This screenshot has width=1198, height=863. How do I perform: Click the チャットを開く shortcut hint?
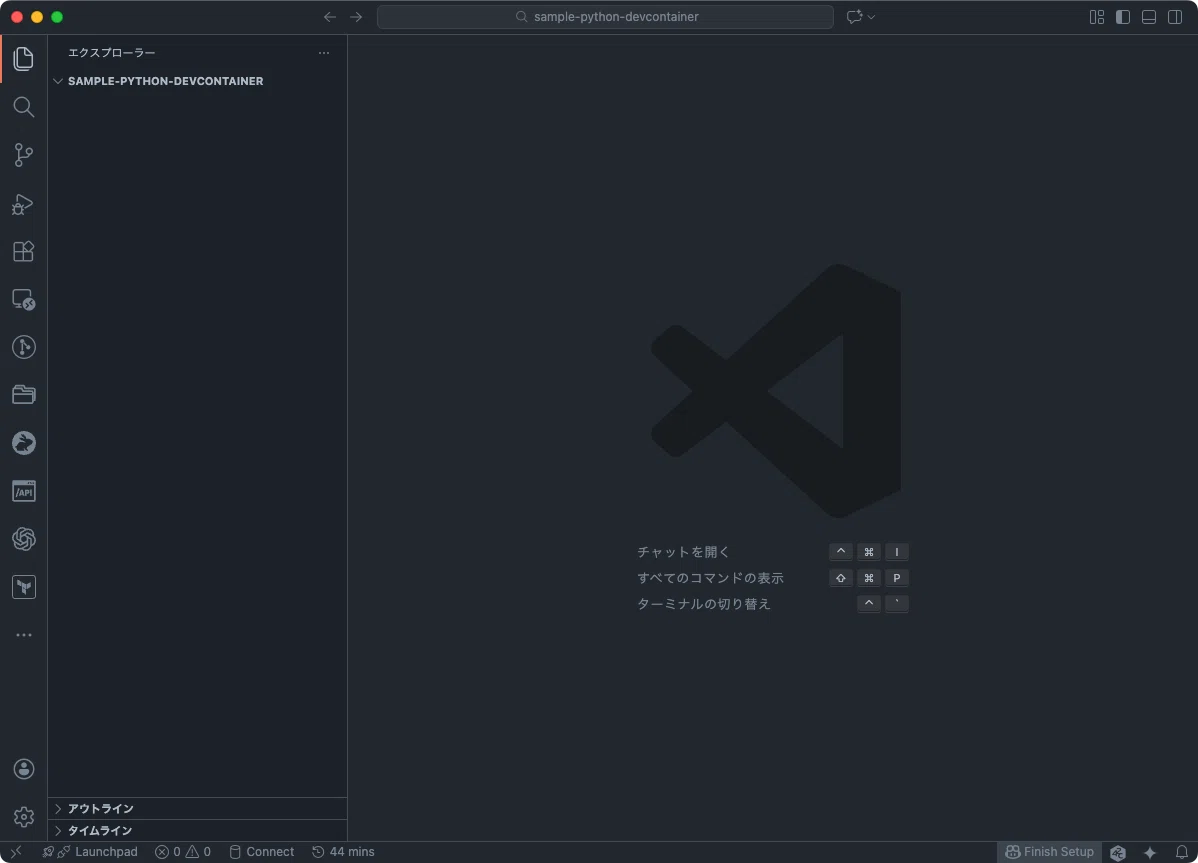(684, 551)
